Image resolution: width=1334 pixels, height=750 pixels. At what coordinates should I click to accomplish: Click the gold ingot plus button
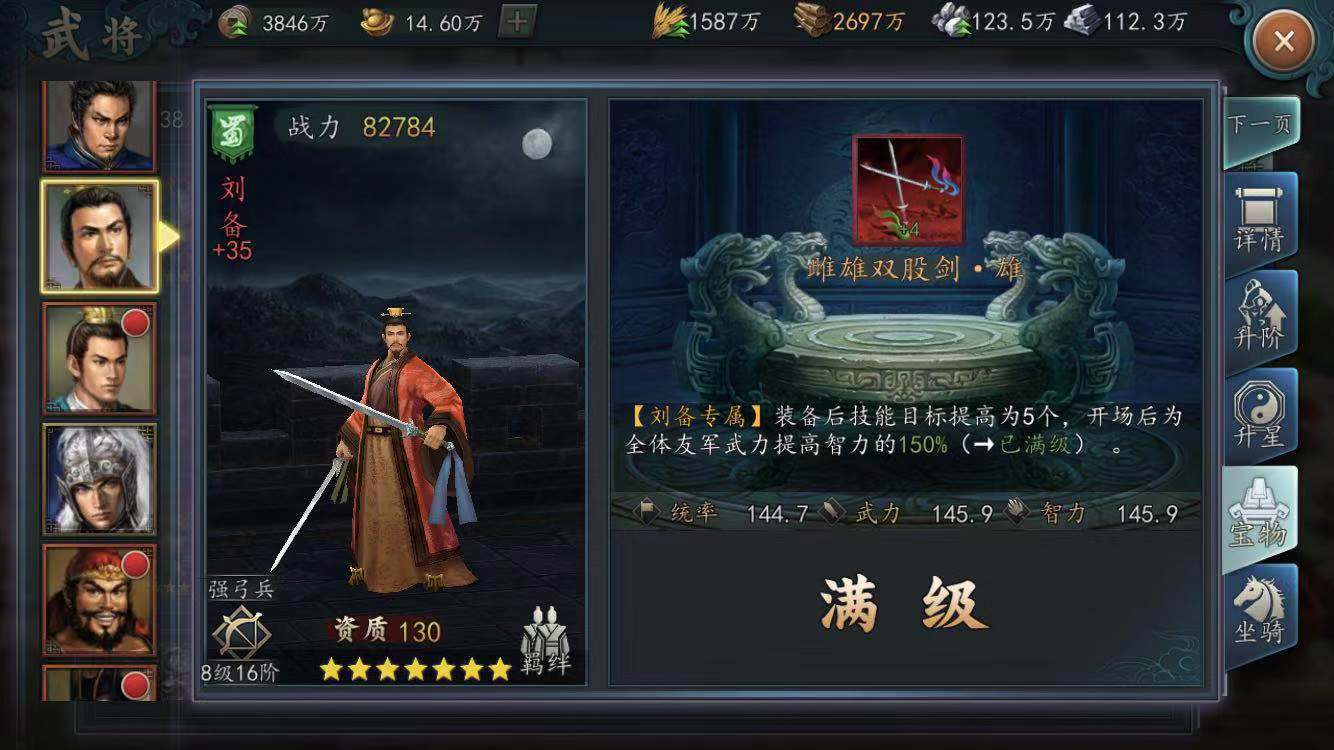[516, 22]
